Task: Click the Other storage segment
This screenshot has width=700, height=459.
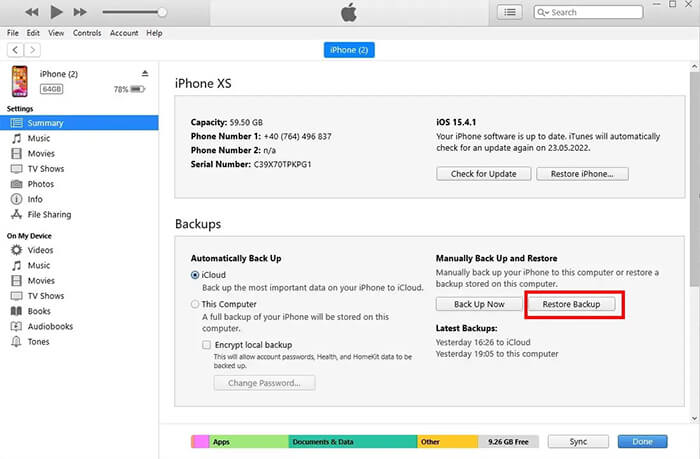Action: pos(447,442)
